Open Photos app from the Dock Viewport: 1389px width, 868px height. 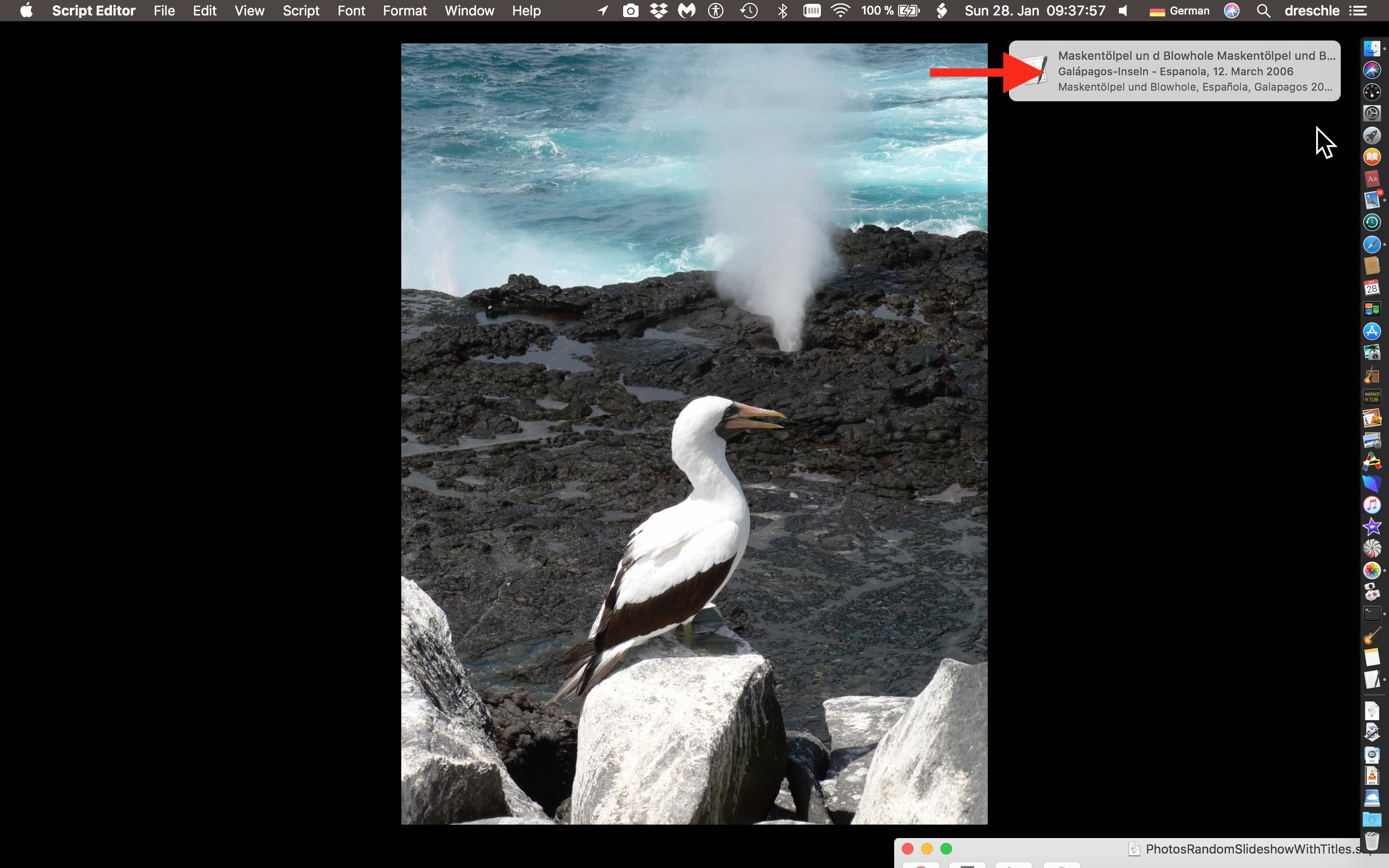pyautogui.click(x=1372, y=570)
